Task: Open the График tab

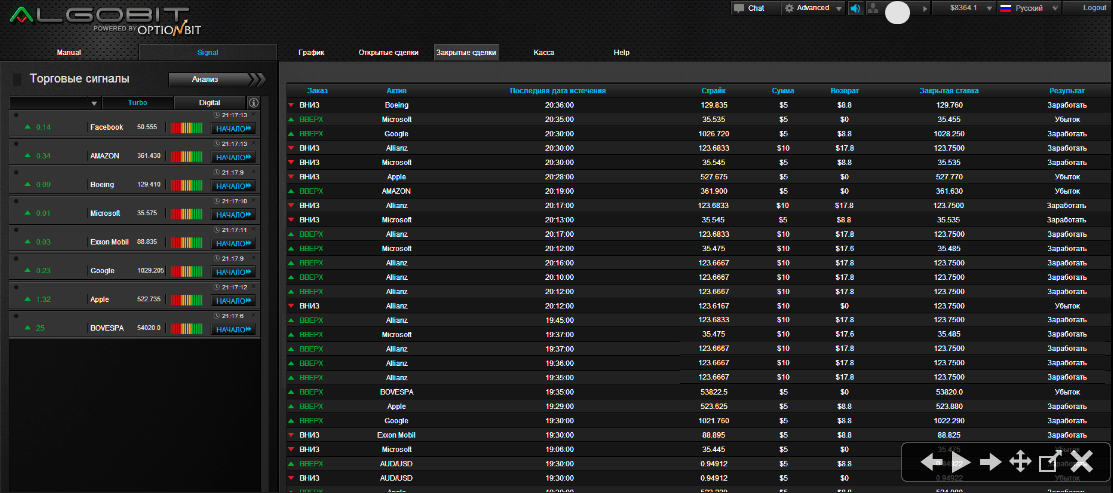Action: (x=312, y=52)
